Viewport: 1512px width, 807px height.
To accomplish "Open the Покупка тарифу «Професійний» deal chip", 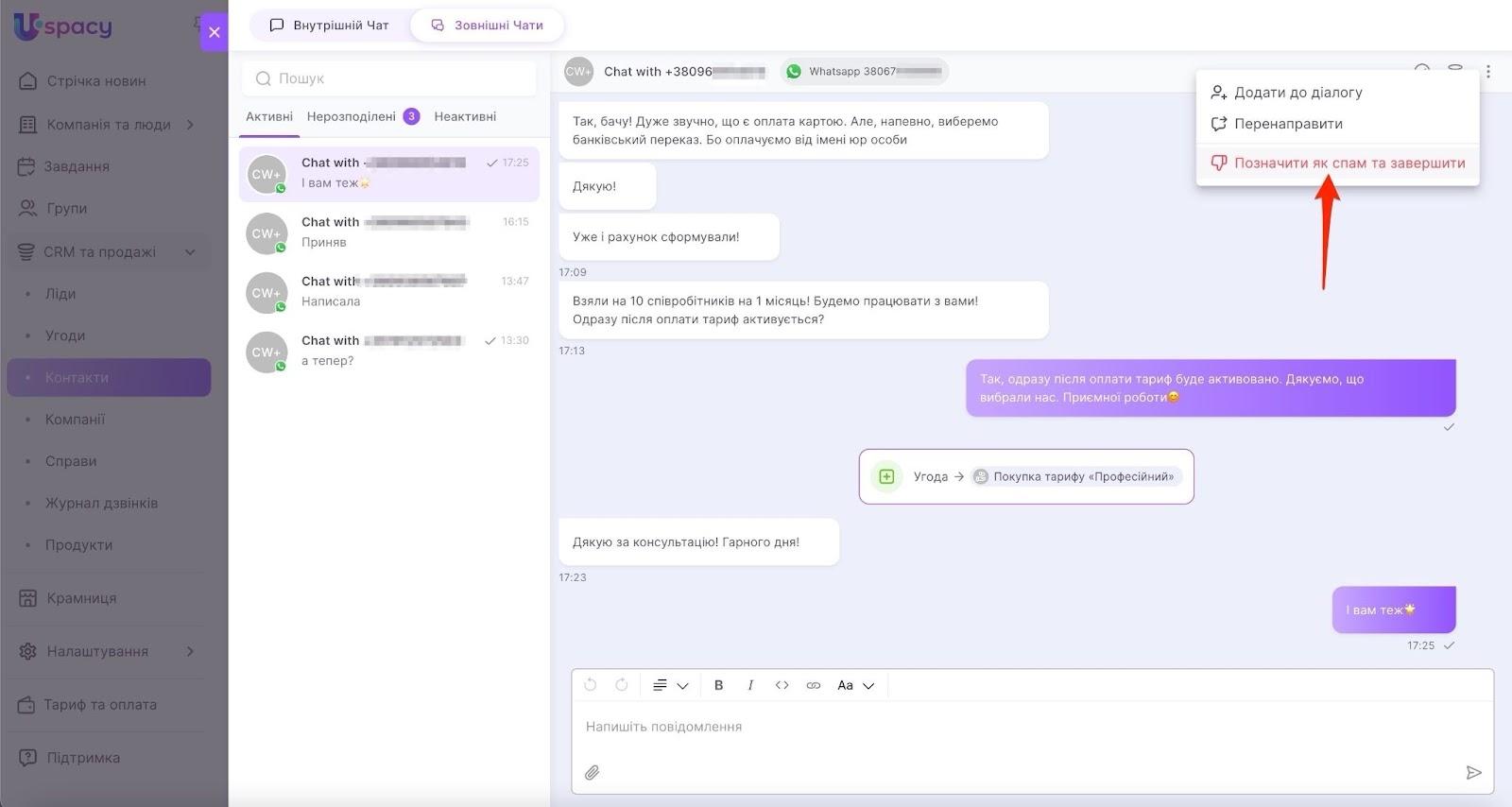I will coord(1075,476).
